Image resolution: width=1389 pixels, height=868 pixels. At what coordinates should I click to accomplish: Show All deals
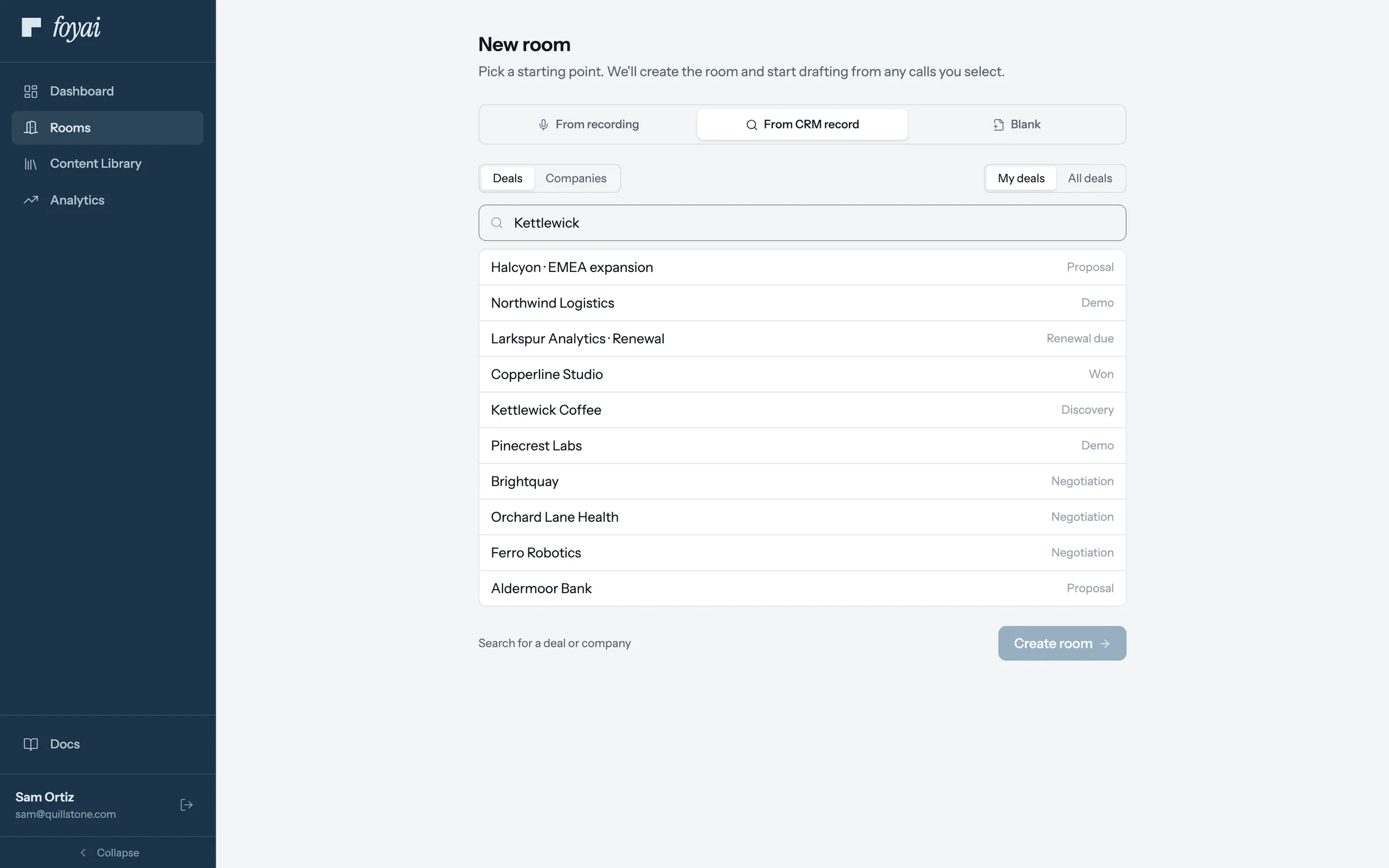(1090, 178)
